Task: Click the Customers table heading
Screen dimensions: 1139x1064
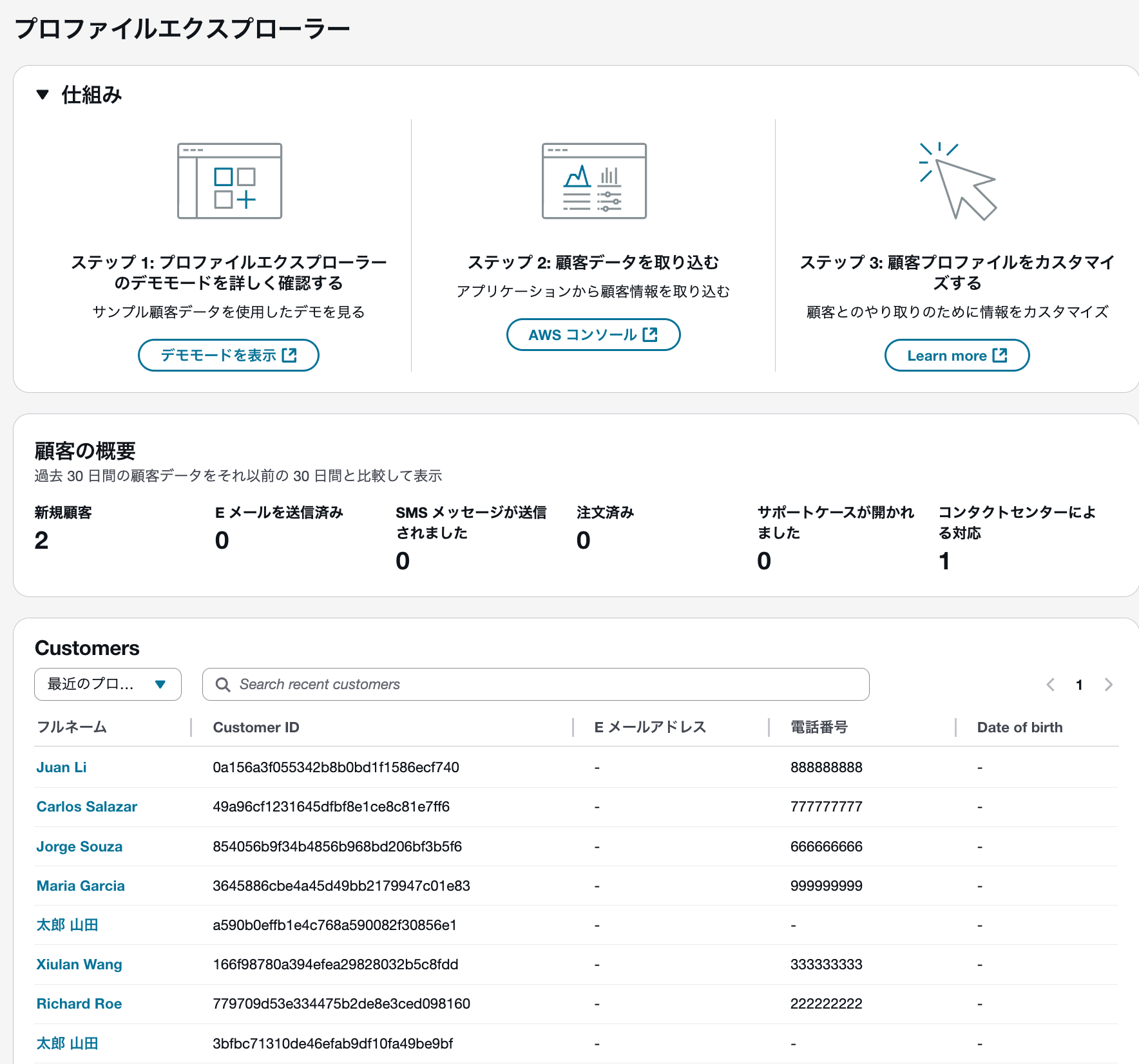Action: click(x=87, y=648)
